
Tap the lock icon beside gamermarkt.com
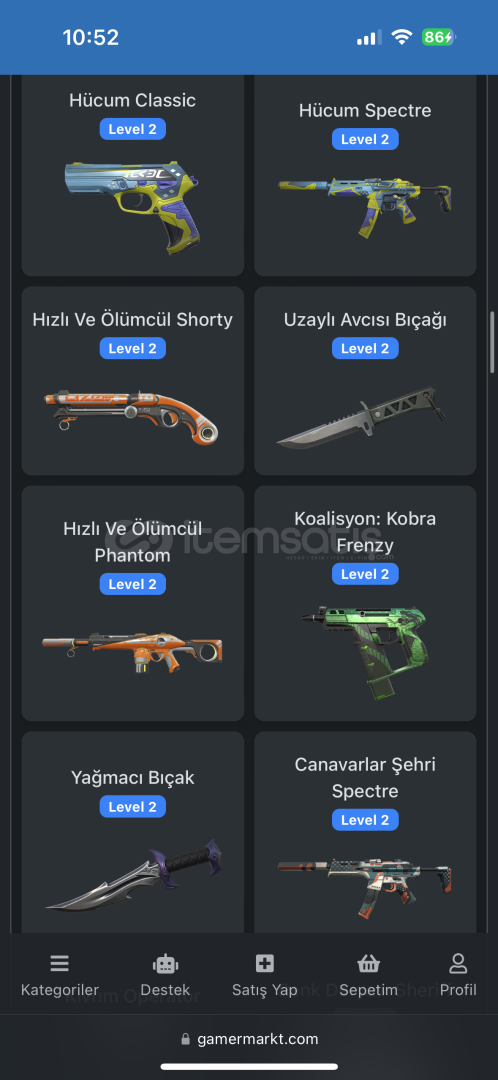tap(185, 1039)
